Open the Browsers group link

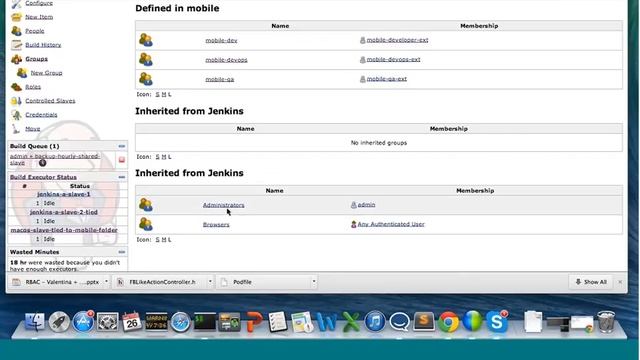coord(216,225)
